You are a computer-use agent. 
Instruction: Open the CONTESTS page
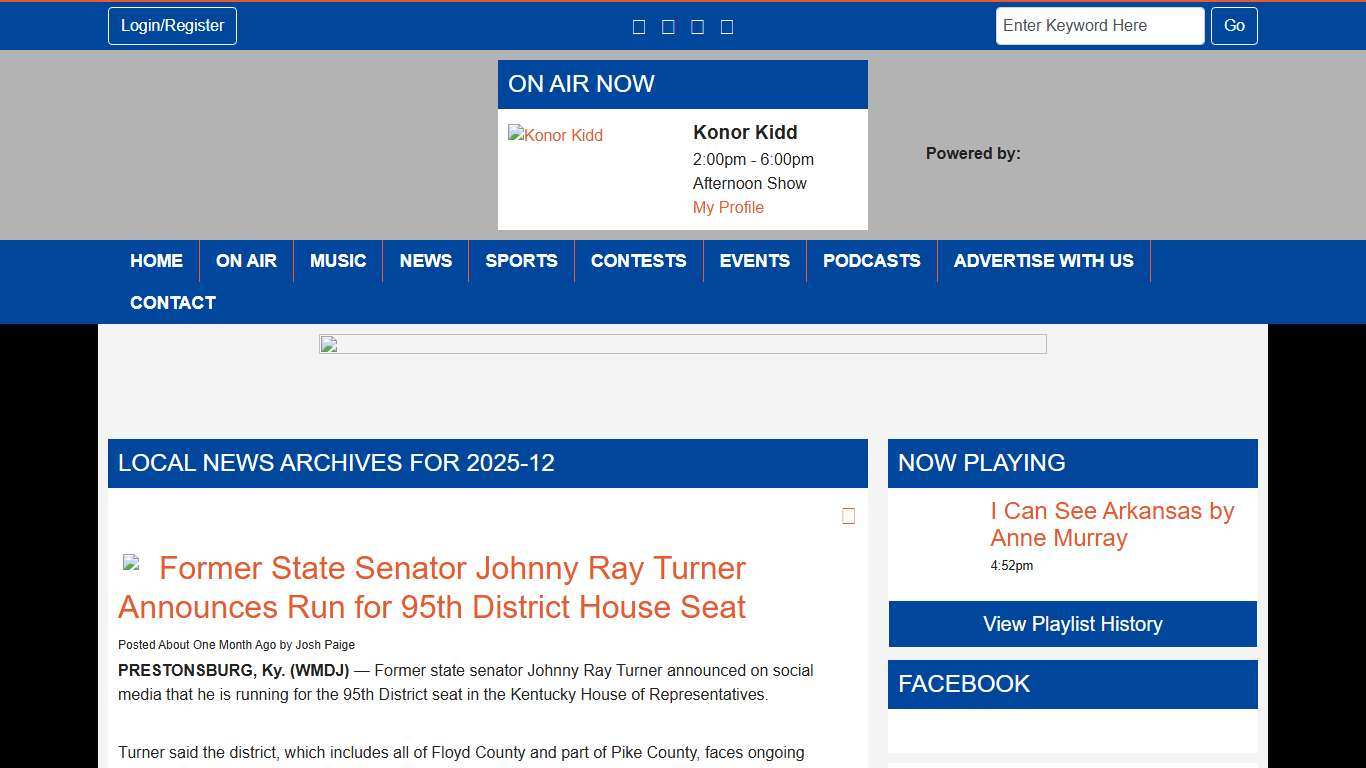(x=638, y=261)
